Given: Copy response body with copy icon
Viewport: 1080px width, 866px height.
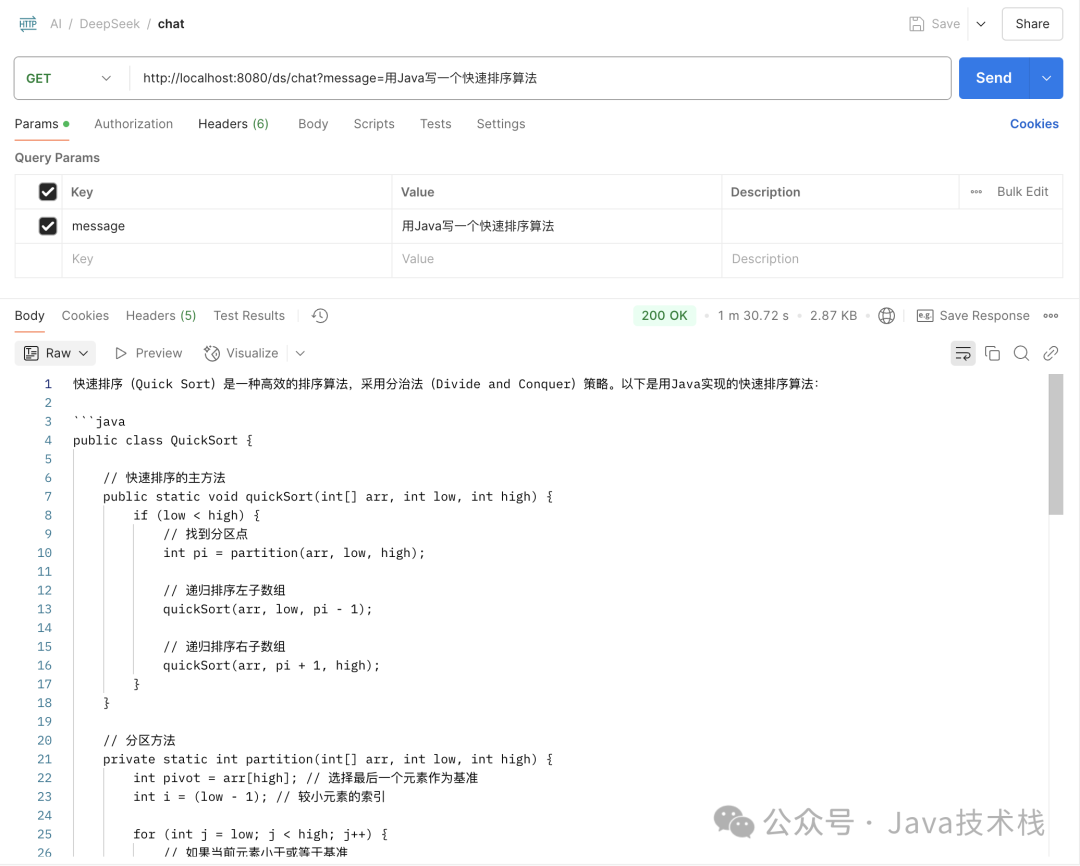Looking at the screenshot, I should click(993, 353).
